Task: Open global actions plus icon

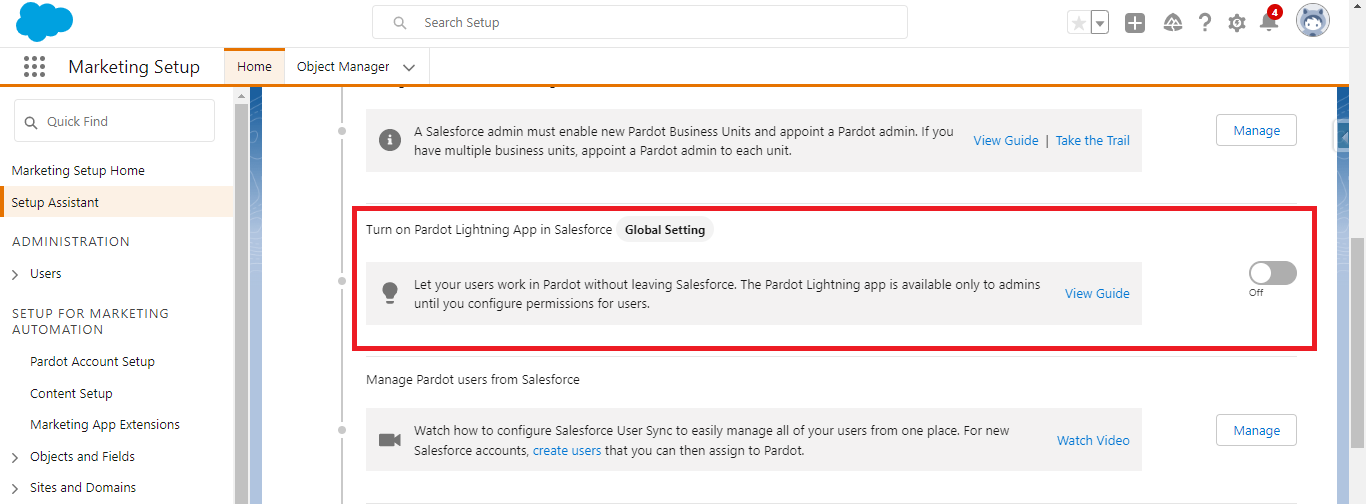Action: coord(1134,23)
